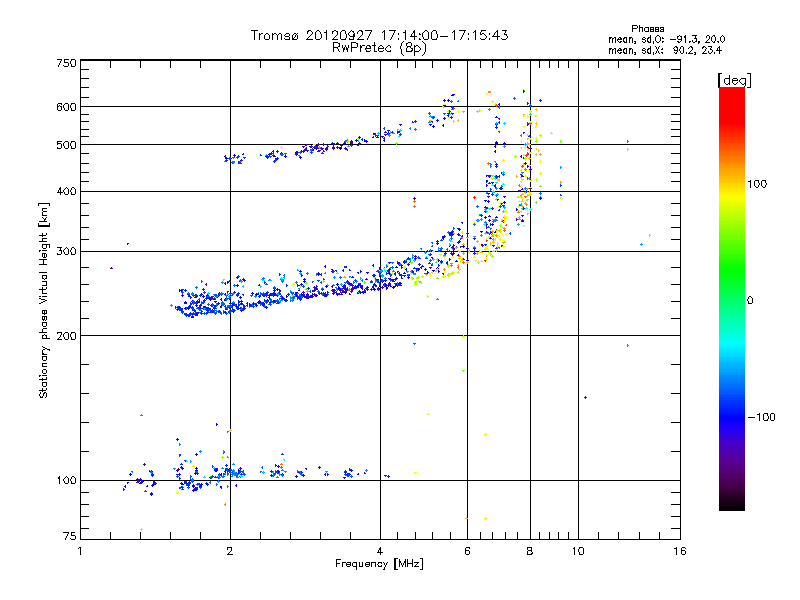The width and height of the screenshot is (800, 600).
Task: Click x-axis tick label '6'
Action: [x=468, y=552]
